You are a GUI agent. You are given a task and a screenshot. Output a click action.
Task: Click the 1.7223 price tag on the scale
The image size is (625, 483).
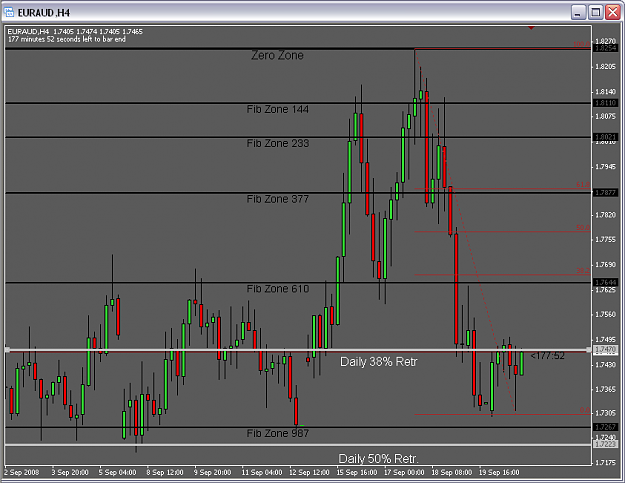(x=605, y=444)
